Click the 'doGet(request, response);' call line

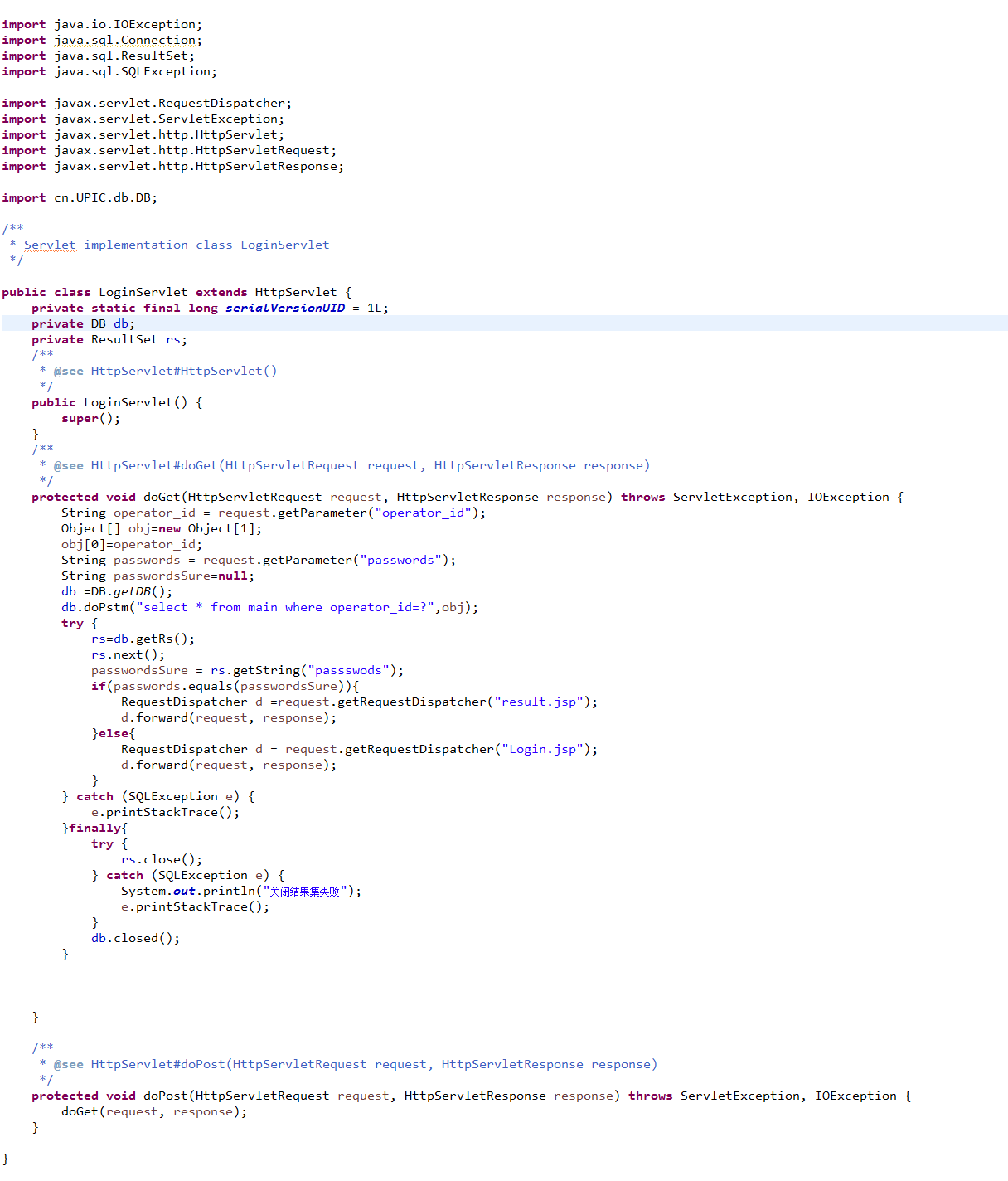[154, 1111]
